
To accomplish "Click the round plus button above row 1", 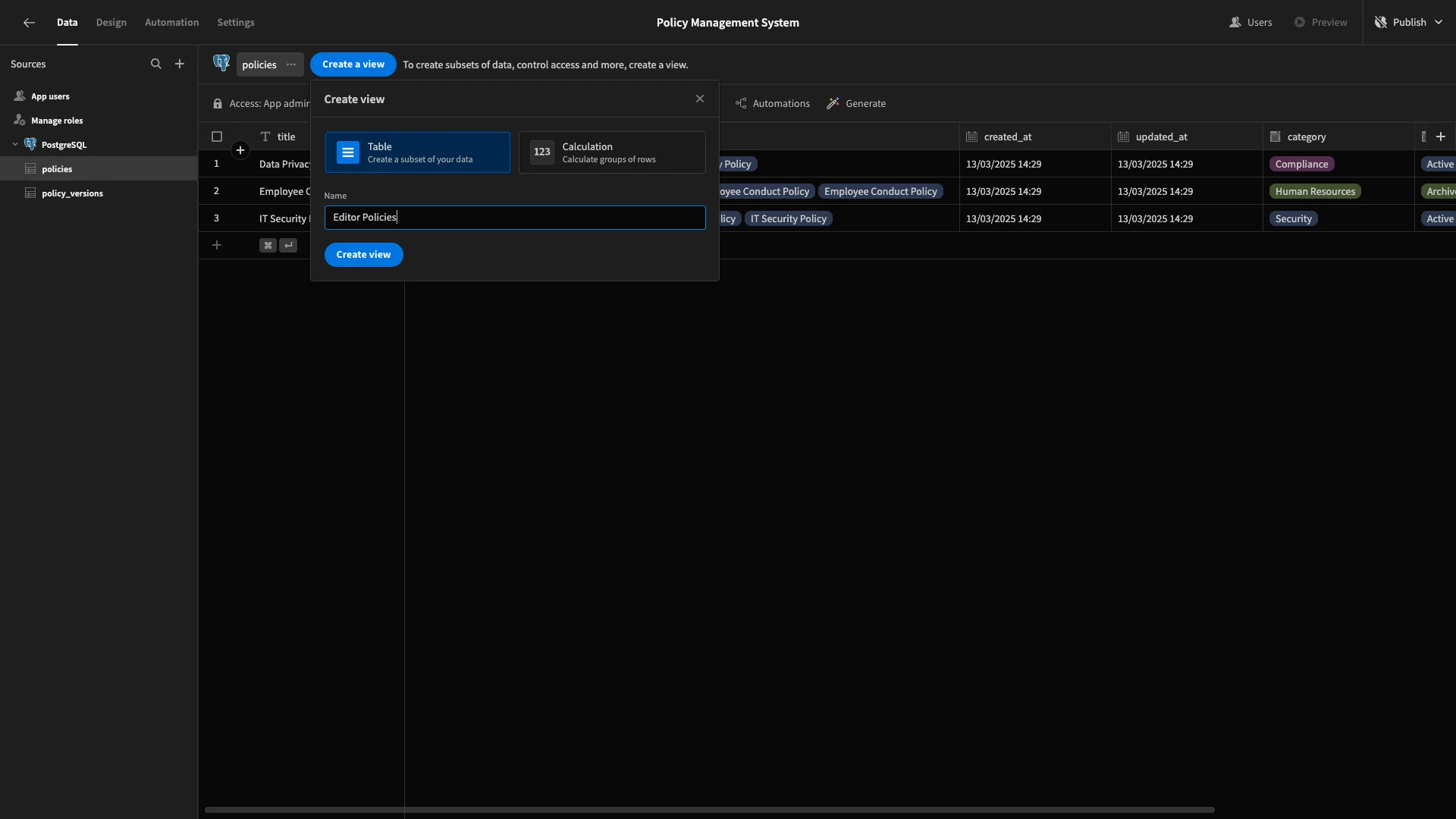I will [x=240, y=151].
